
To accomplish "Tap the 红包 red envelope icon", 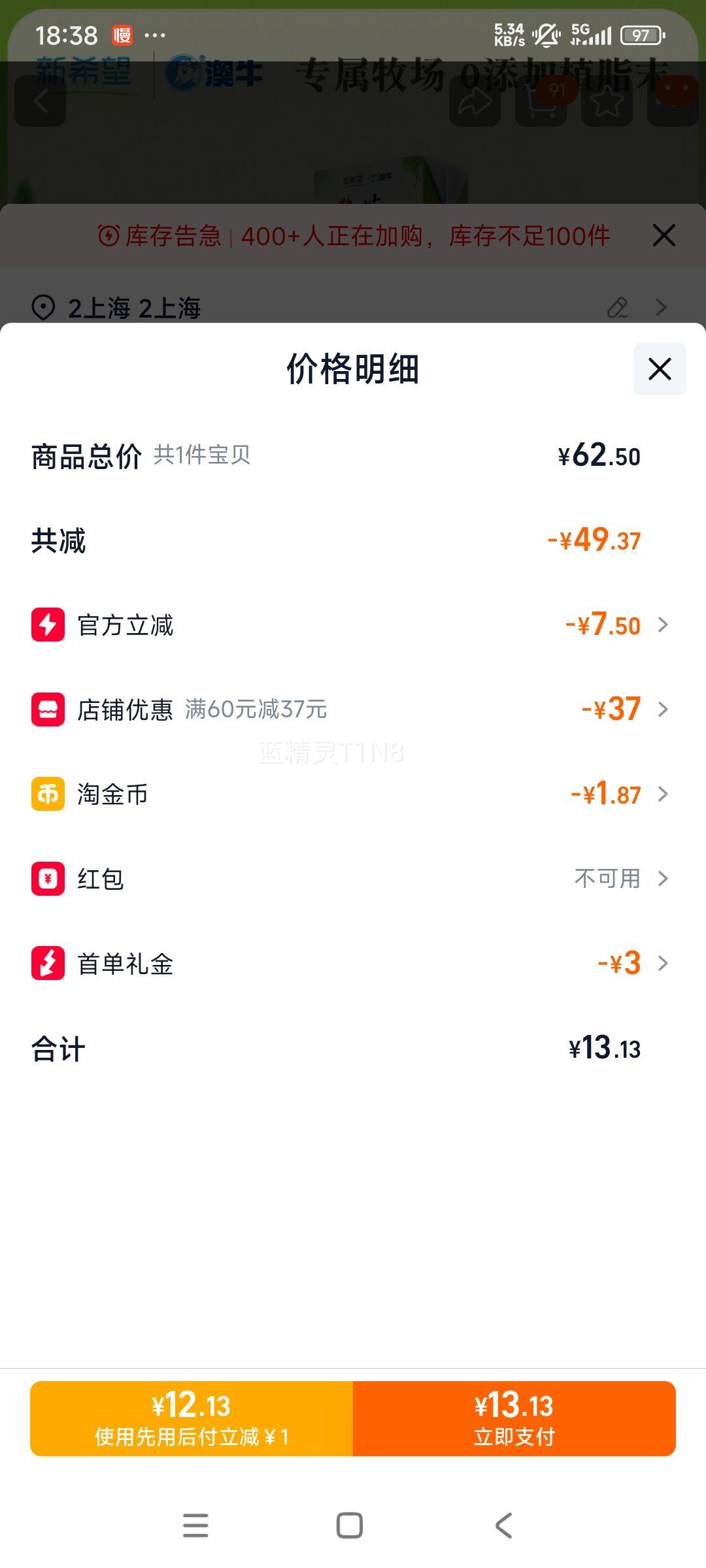I will click(x=48, y=879).
